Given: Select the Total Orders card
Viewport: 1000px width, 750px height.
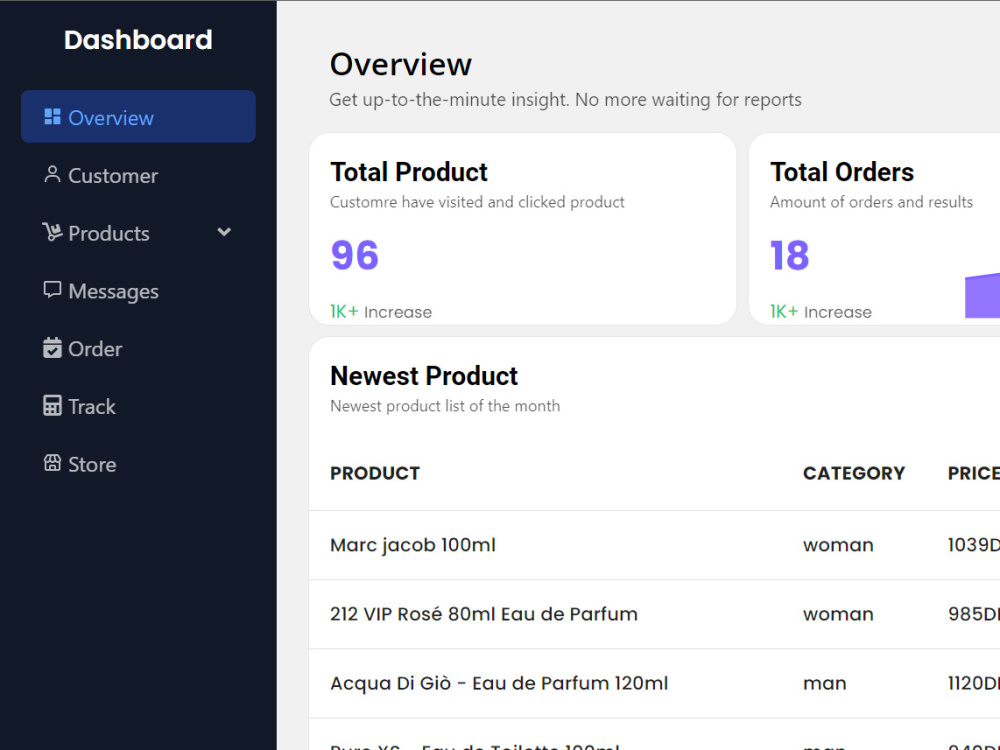Looking at the screenshot, I should (x=874, y=229).
